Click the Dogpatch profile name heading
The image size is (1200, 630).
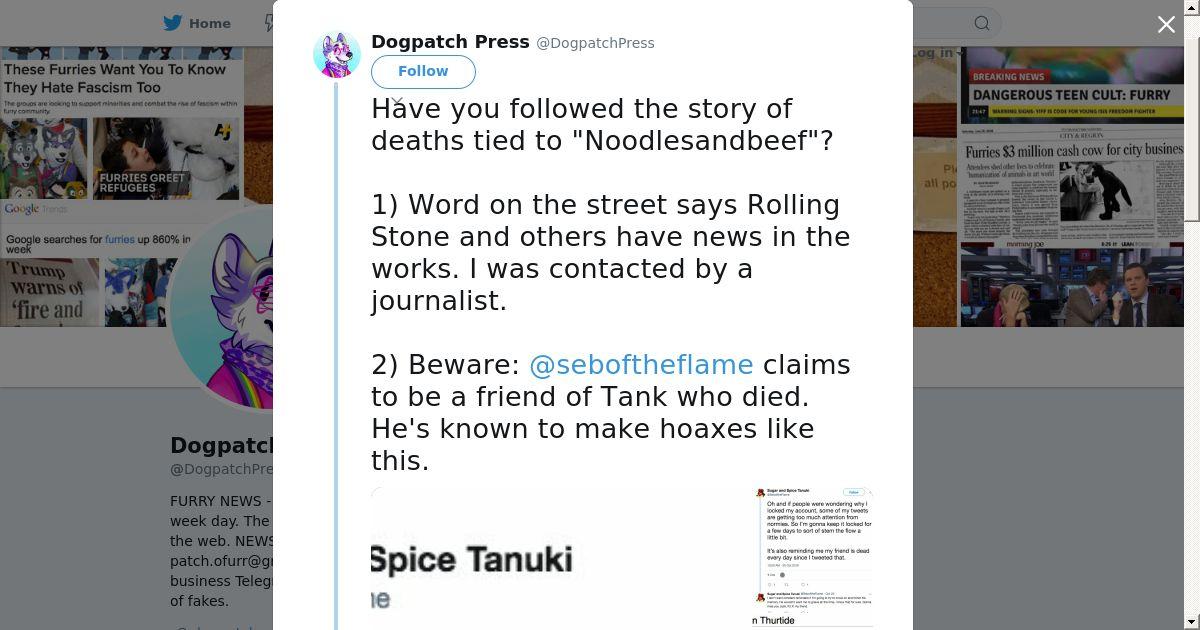click(x=221, y=446)
